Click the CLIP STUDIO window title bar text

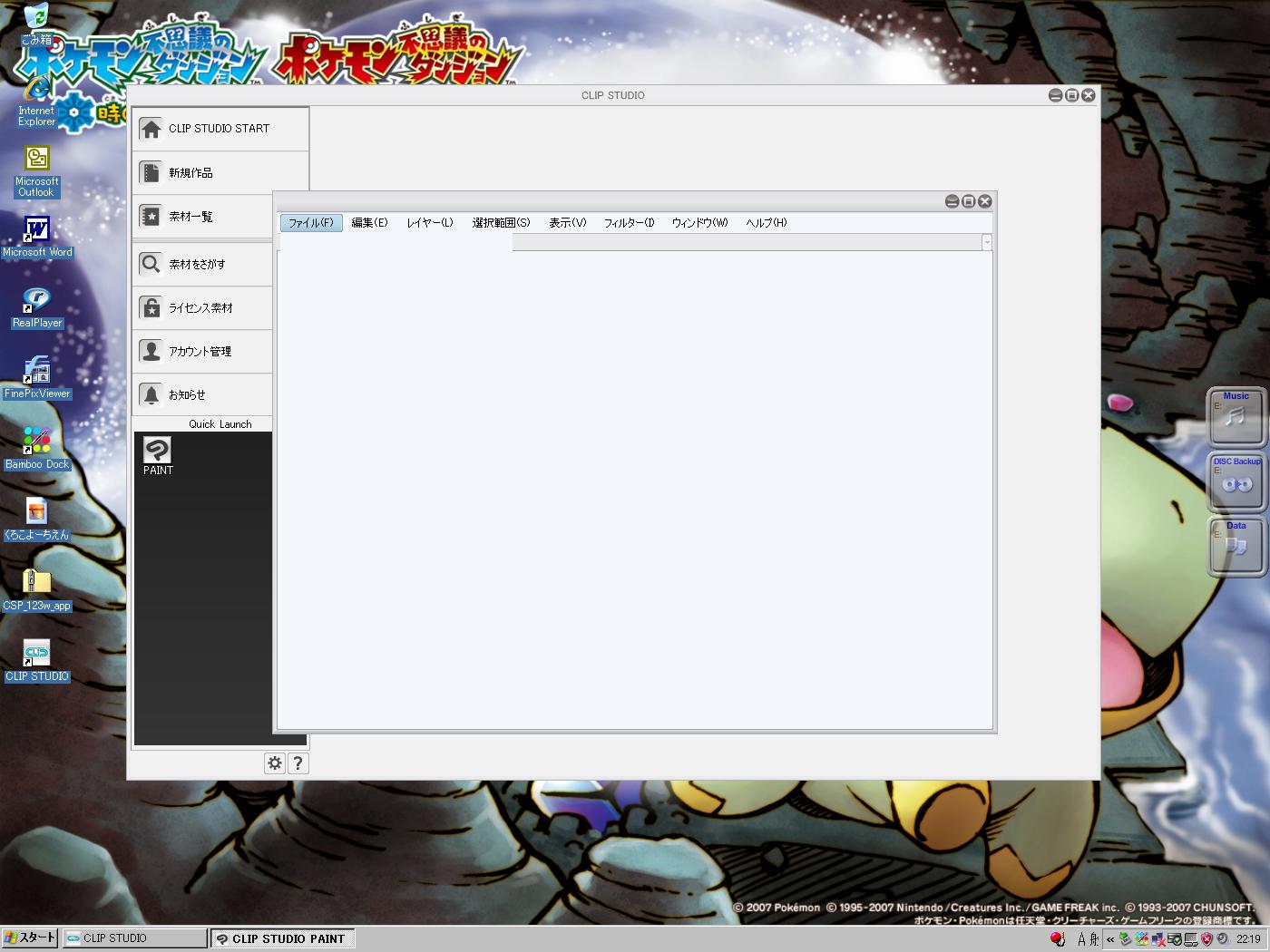tap(613, 95)
